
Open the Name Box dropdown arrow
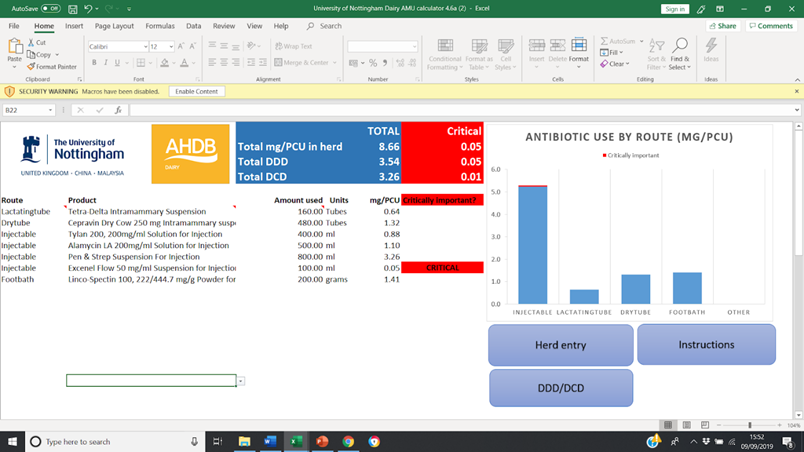point(51,110)
